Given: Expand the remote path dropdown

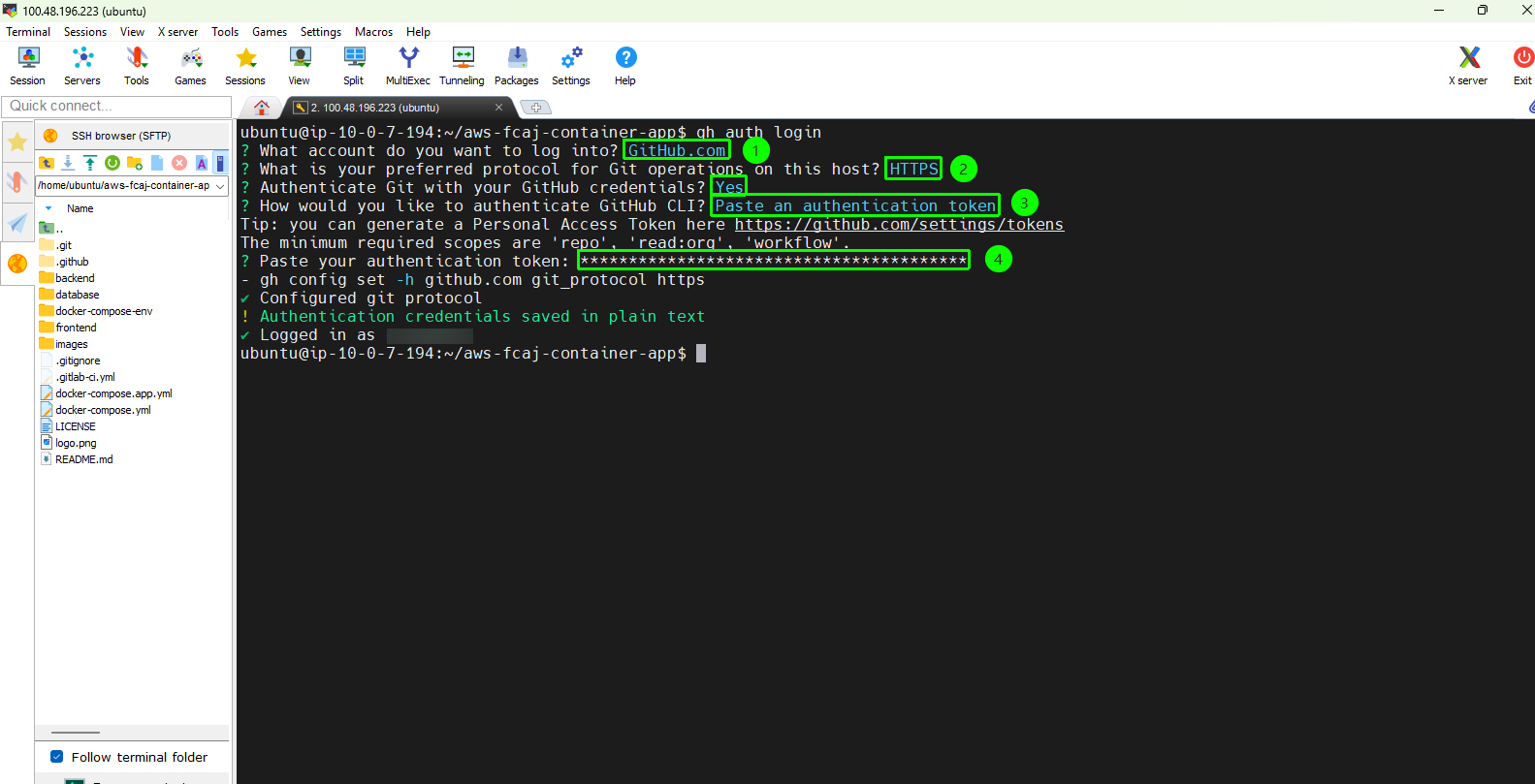Looking at the screenshot, I should 220,186.
